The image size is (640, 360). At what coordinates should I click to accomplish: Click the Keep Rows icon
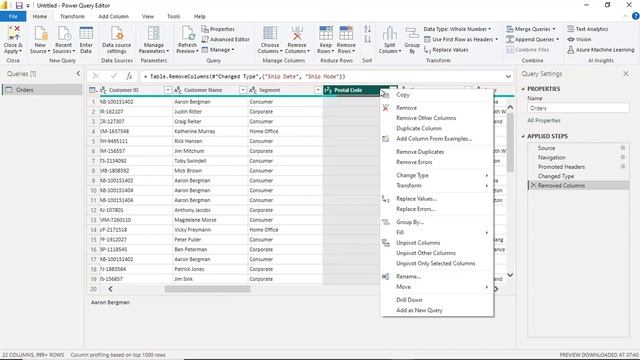326,33
